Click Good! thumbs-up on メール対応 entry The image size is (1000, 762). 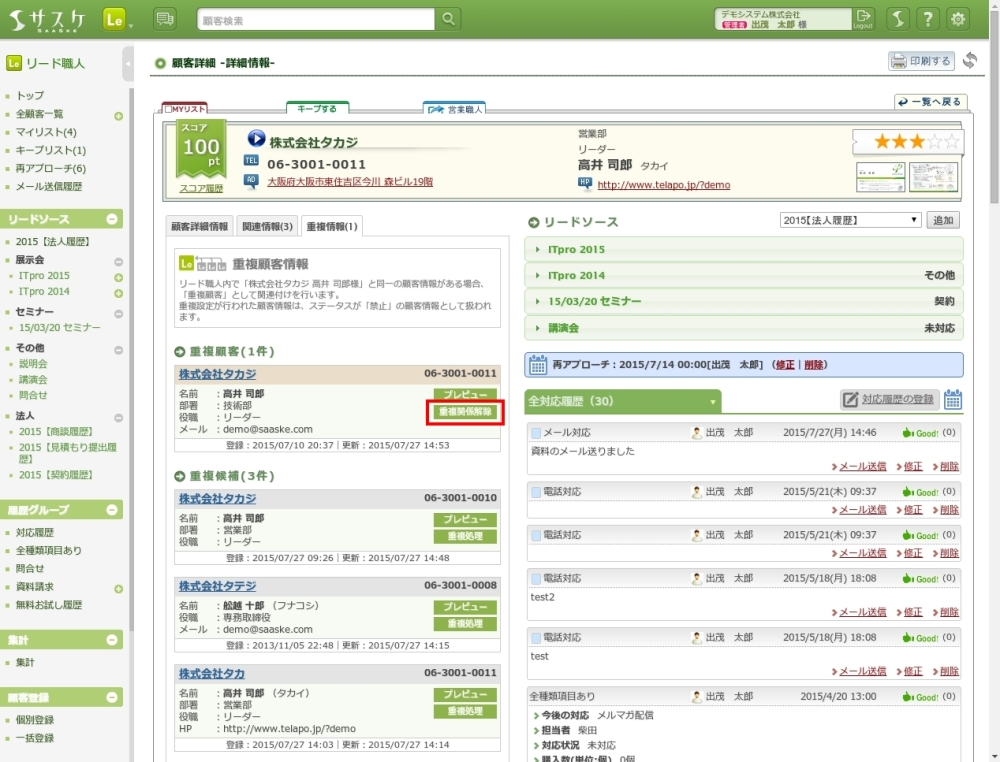pyautogui.click(x=919, y=433)
